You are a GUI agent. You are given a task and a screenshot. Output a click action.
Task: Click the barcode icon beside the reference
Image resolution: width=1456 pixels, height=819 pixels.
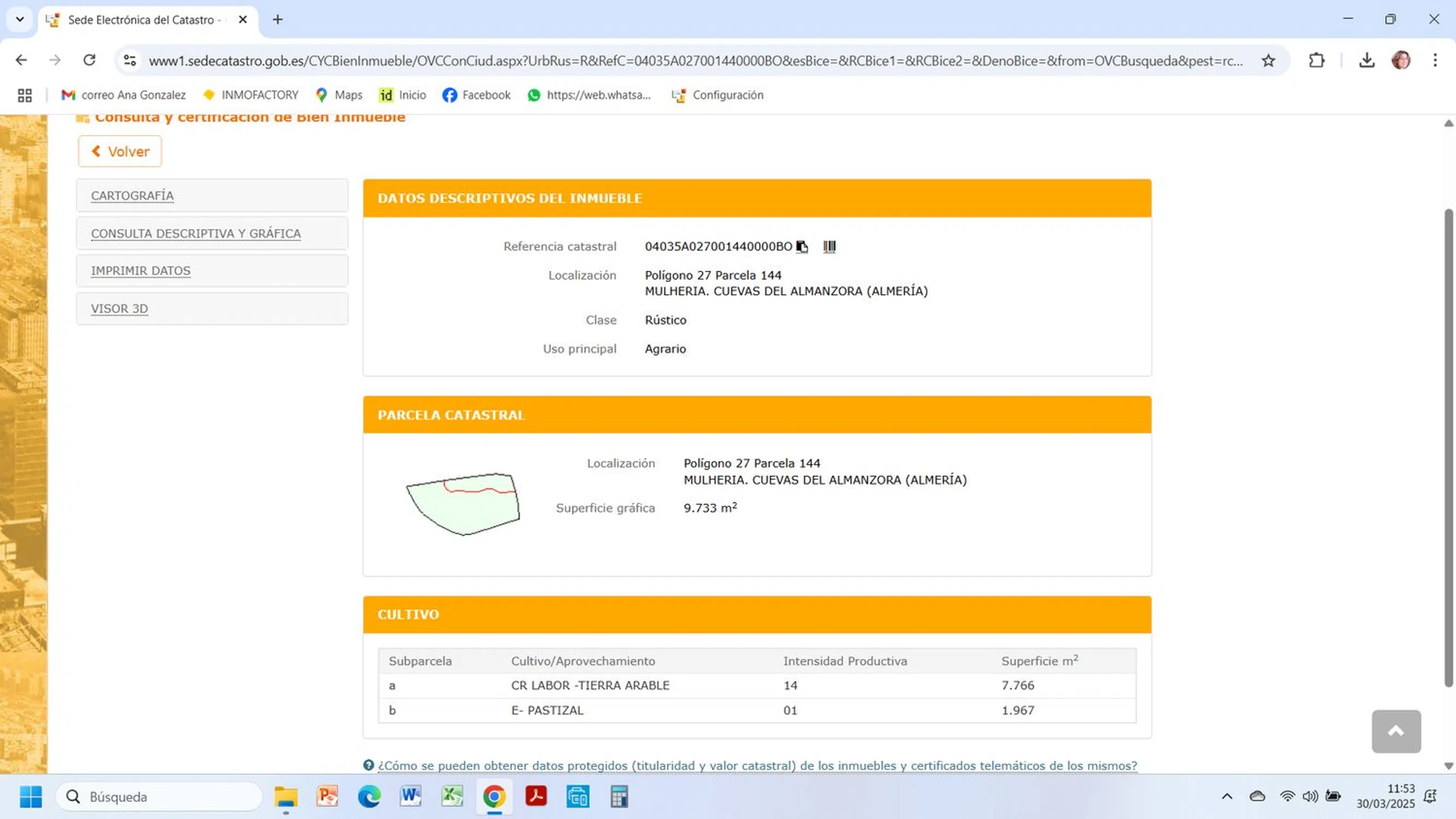829,247
